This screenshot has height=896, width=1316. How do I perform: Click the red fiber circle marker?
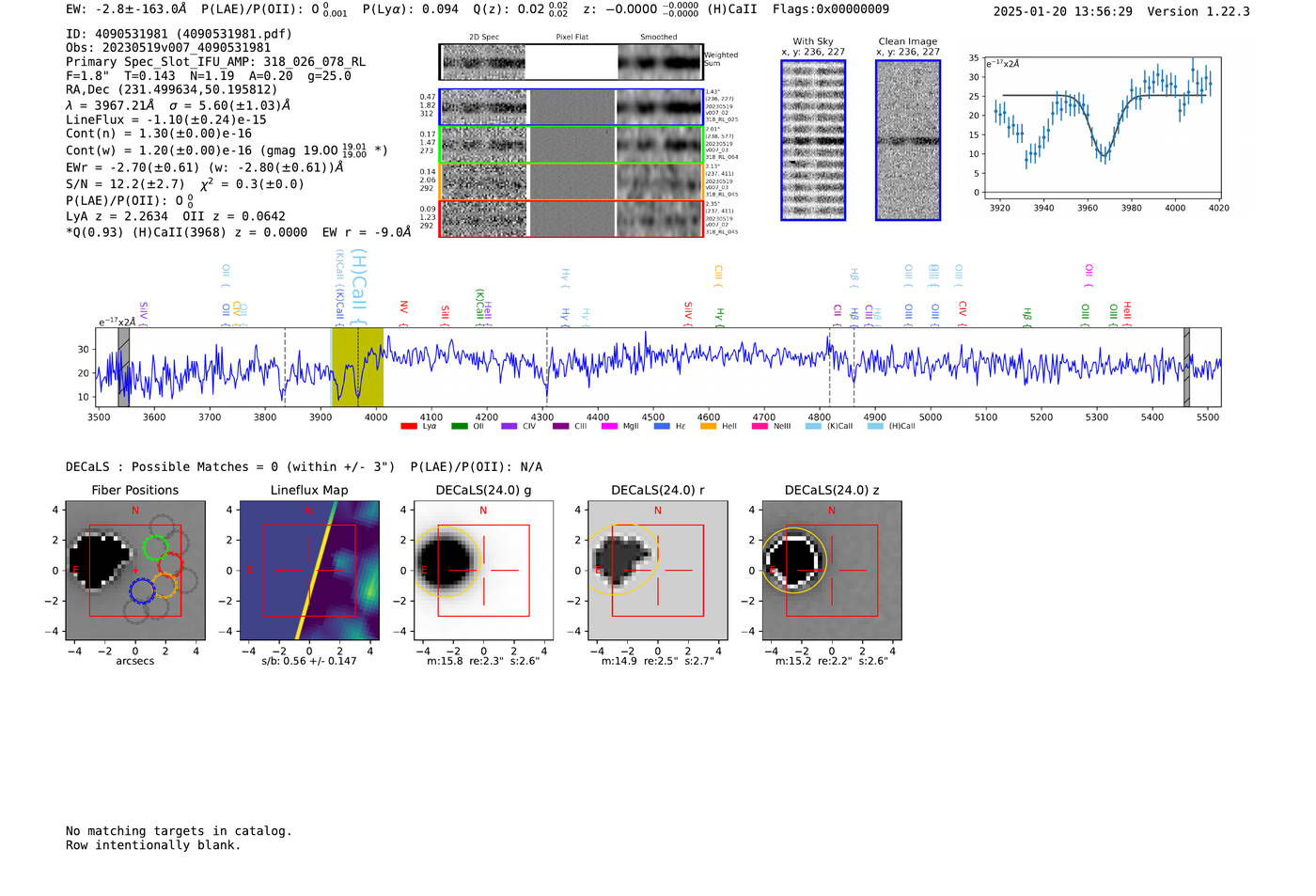click(x=170, y=565)
